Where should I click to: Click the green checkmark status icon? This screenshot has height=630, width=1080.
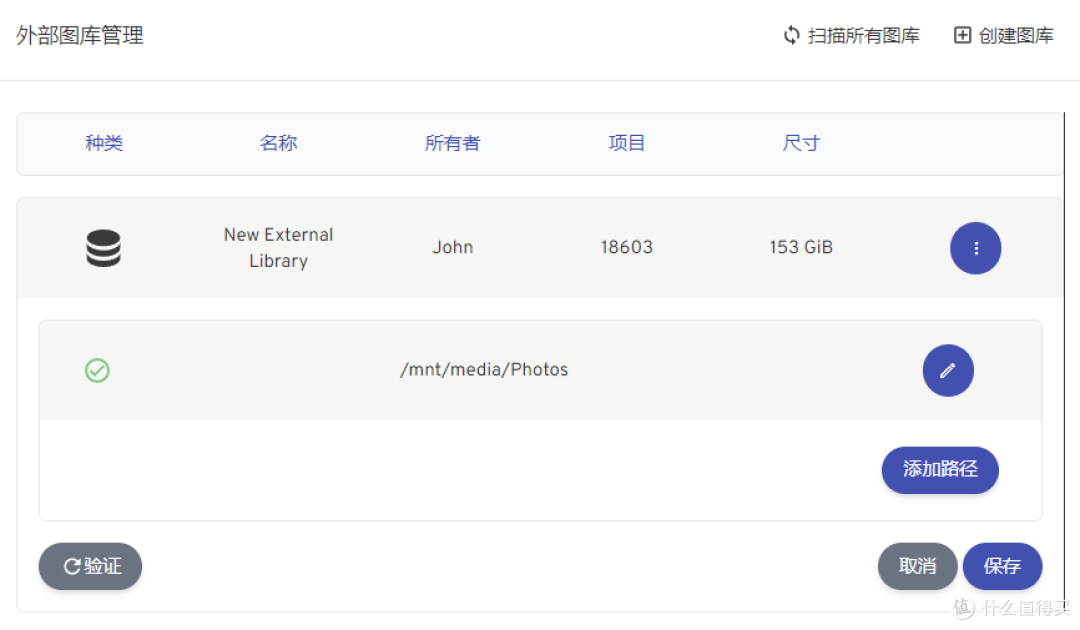pyautogui.click(x=97, y=371)
